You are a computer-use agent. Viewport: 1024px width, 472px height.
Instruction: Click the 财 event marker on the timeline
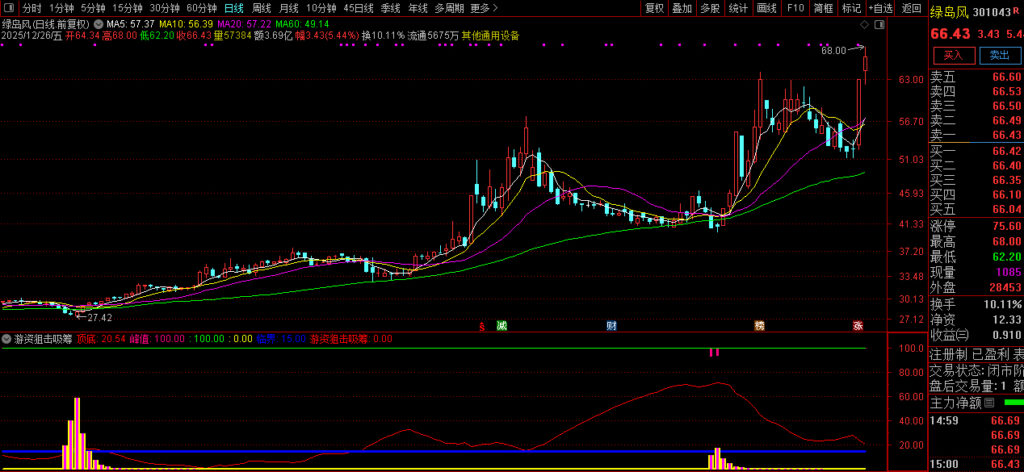click(x=611, y=326)
